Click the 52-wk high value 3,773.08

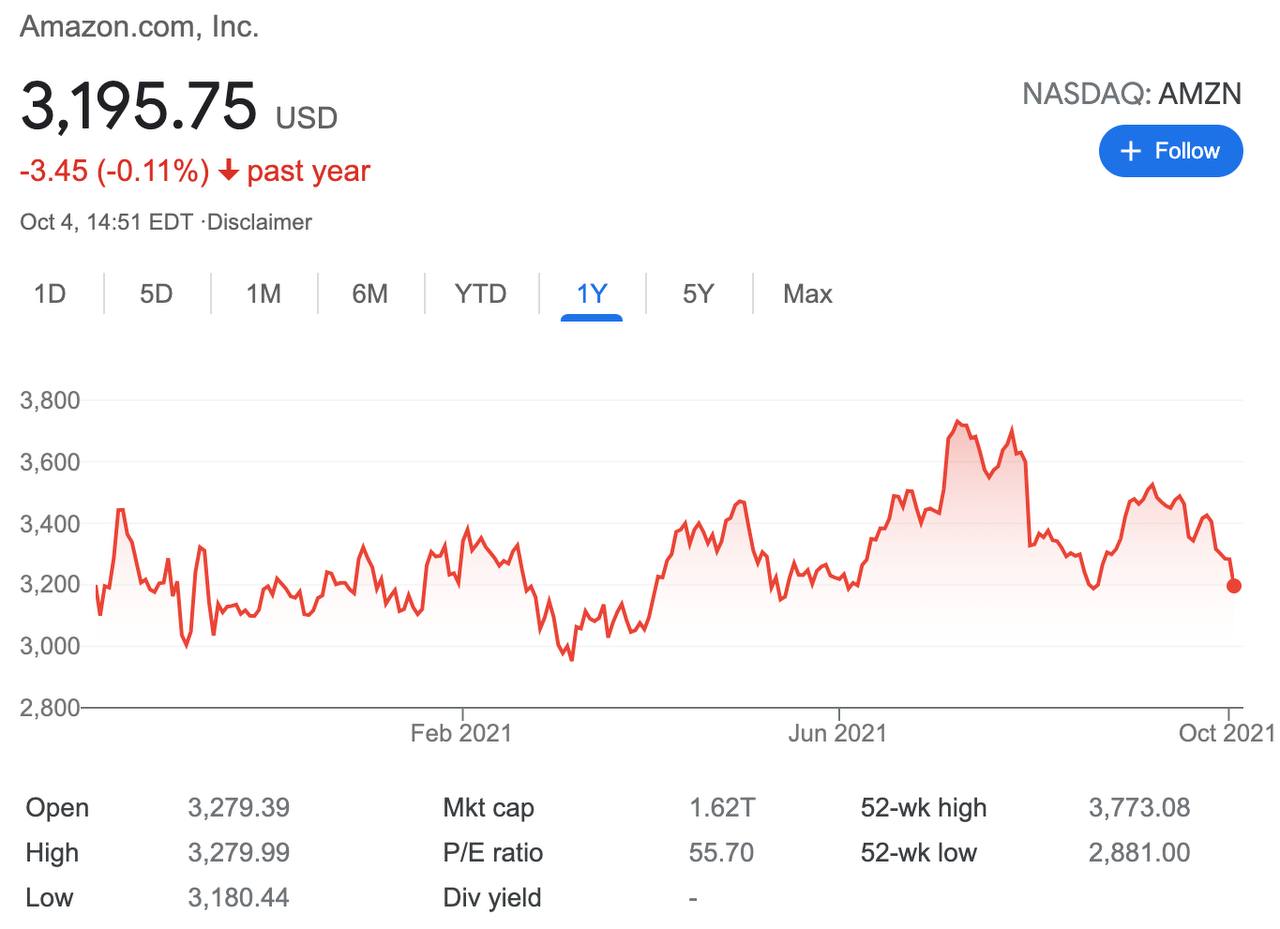coord(1139,807)
